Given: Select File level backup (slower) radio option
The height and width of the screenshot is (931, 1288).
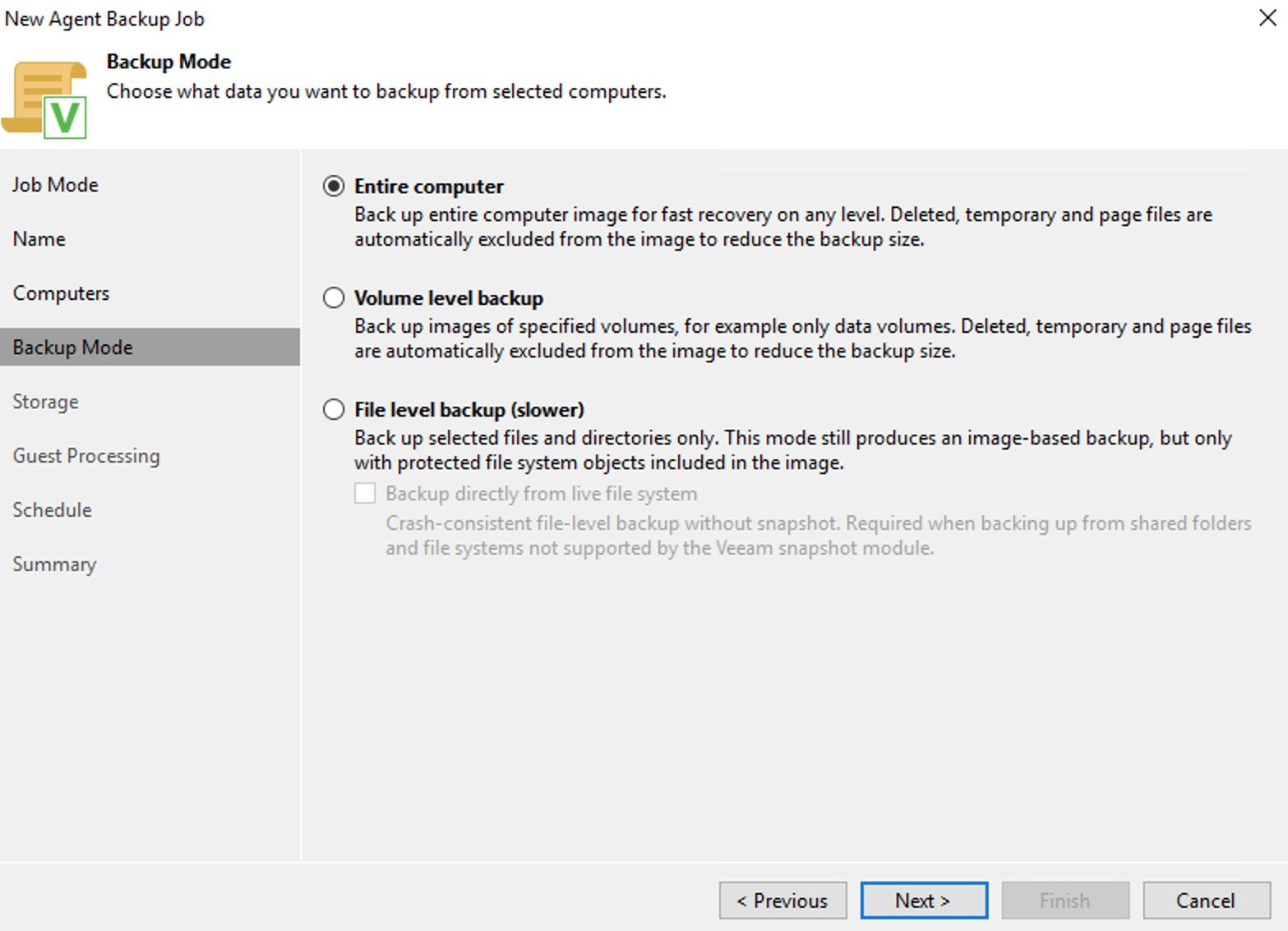Looking at the screenshot, I should pos(334,409).
